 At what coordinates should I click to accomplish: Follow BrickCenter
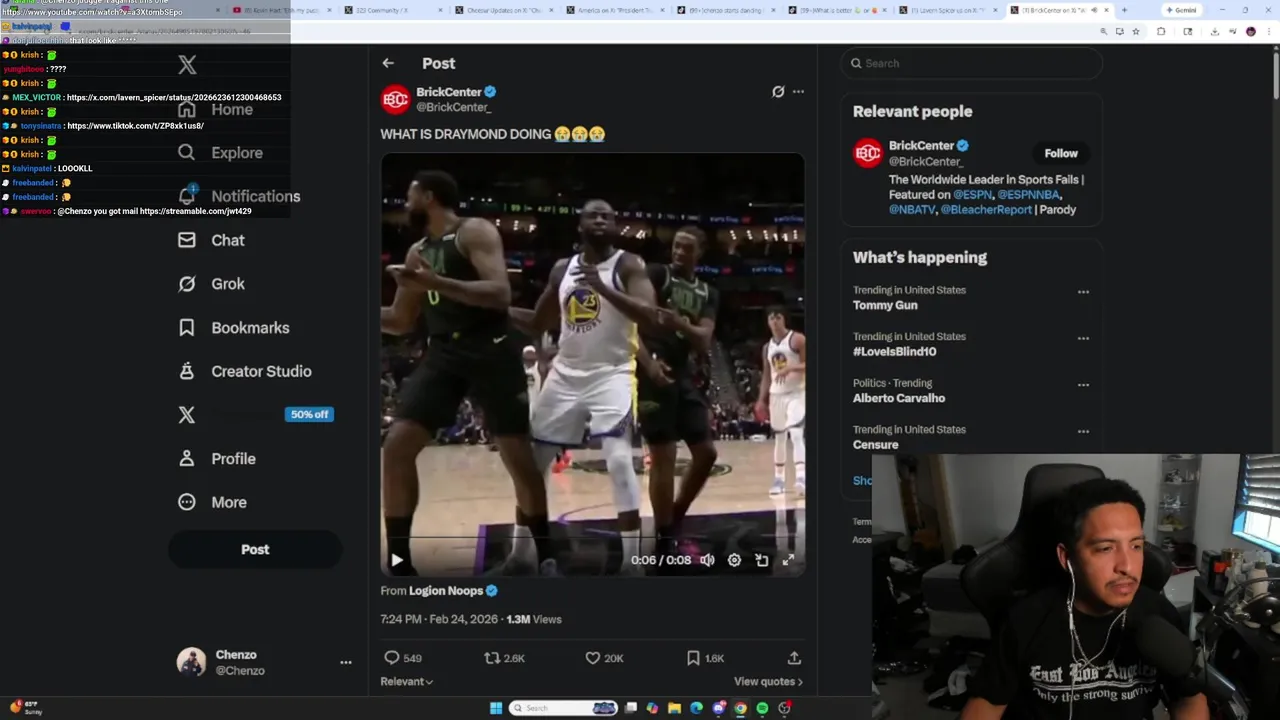(x=1061, y=153)
